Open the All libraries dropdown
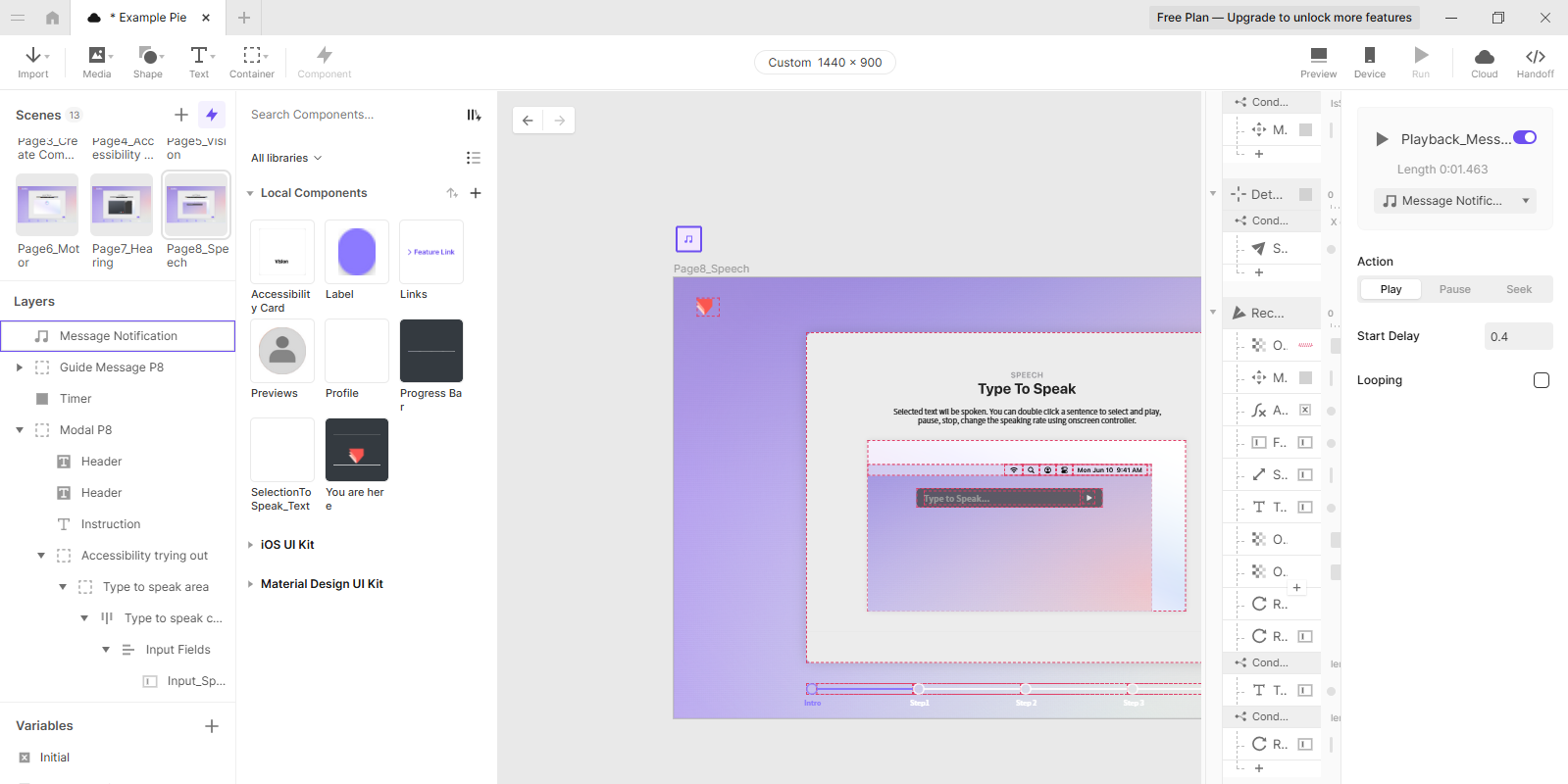This screenshot has width=1568, height=784. point(285,158)
